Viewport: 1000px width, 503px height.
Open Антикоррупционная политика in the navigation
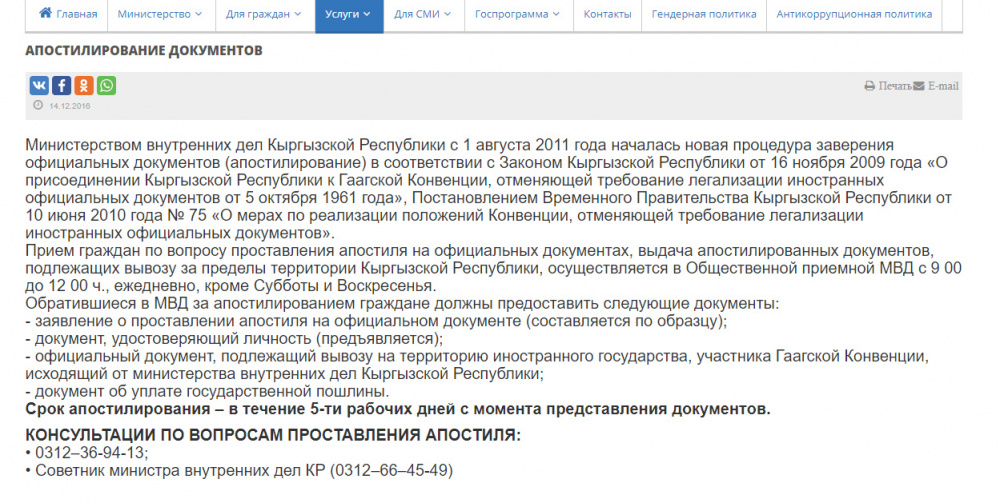click(x=854, y=14)
